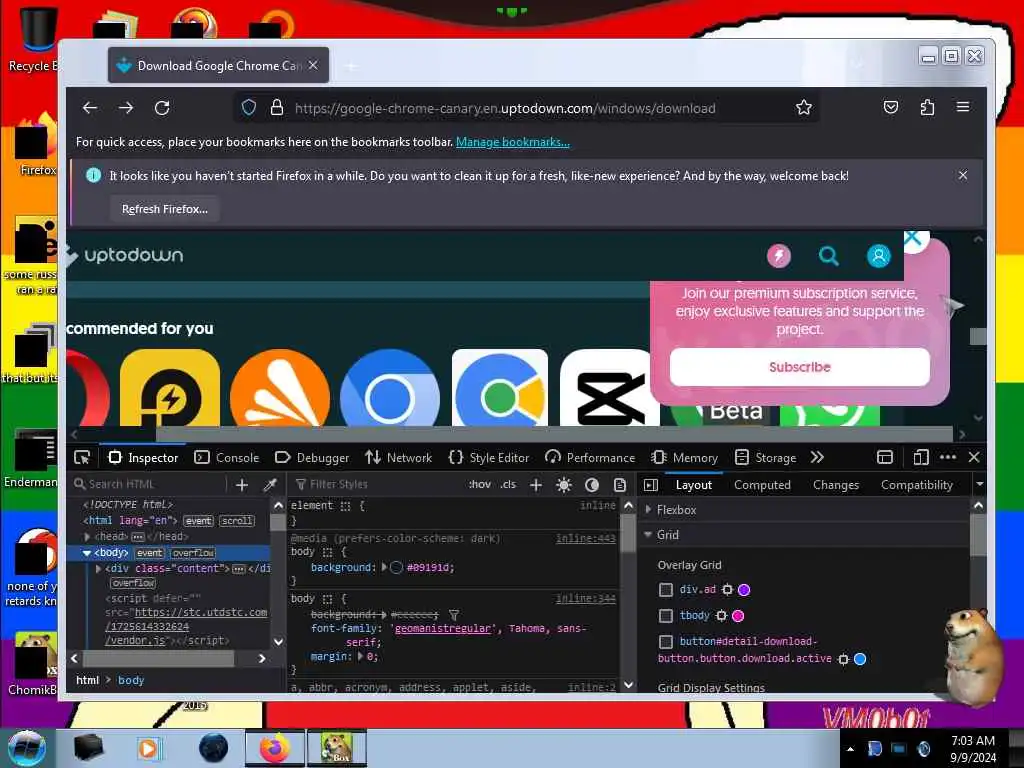The height and width of the screenshot is (768, 1024).
Task: Create new node plus in Inspector
Action: point(242,485)
